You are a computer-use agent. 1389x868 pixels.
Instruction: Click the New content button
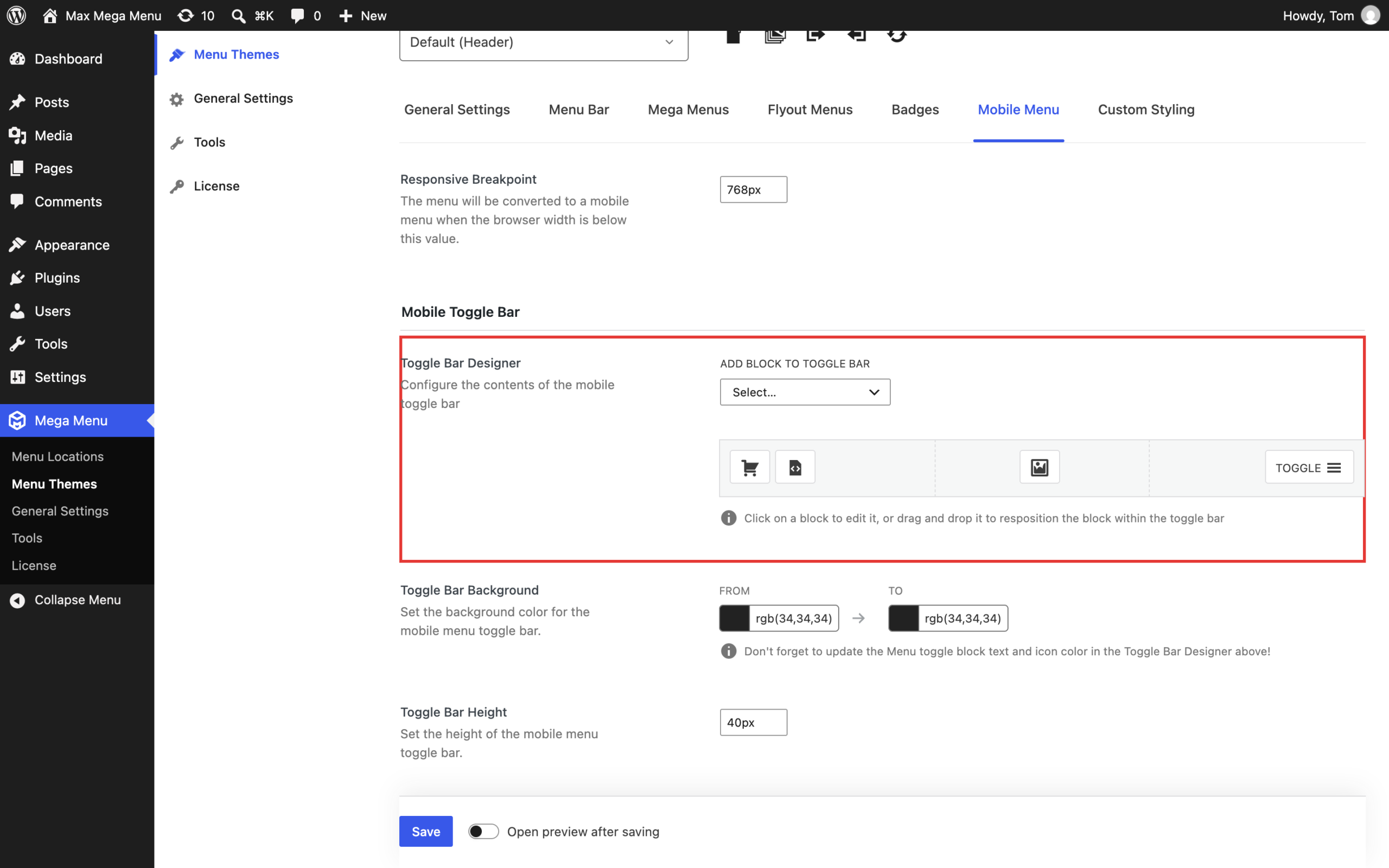click(x=363, y=16)
